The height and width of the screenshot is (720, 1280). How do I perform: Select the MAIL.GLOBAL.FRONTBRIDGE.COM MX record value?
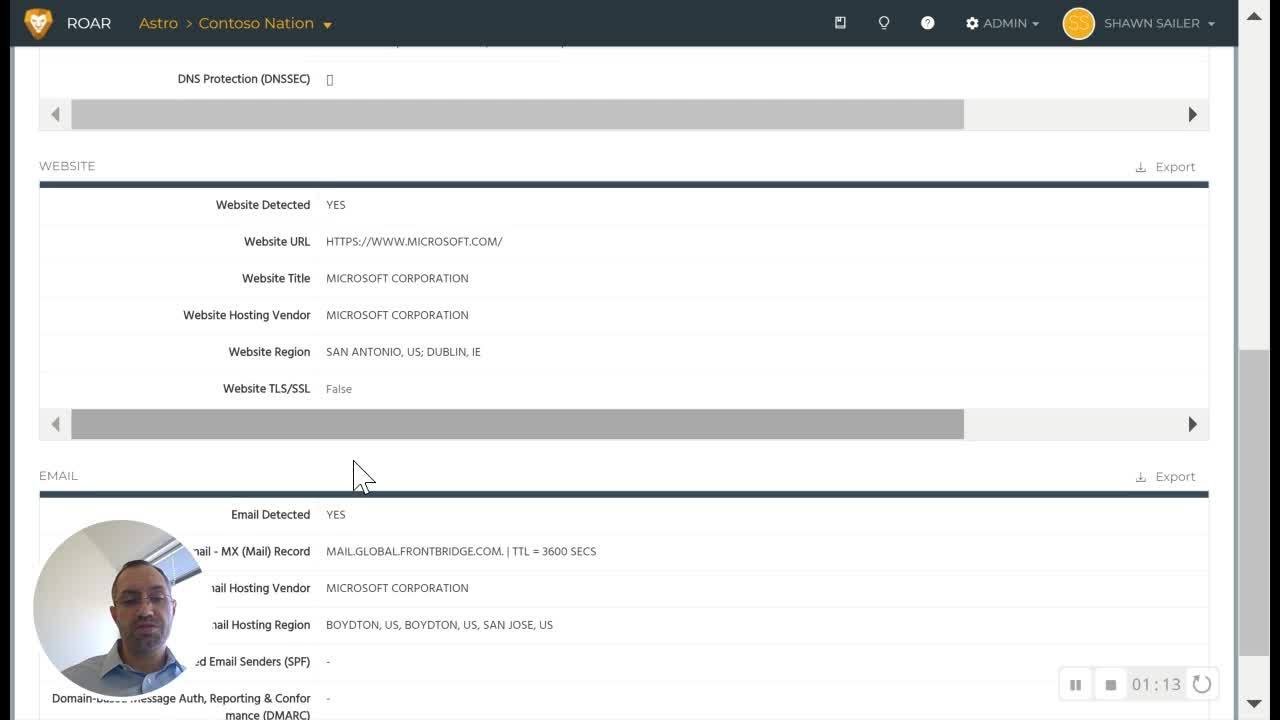click(461, 552)
